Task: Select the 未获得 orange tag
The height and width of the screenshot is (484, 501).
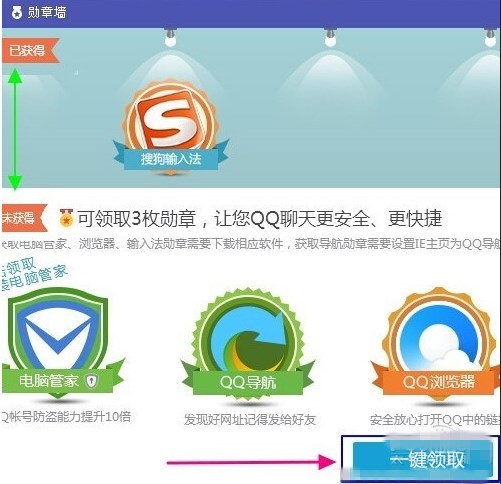Action: click(x=23, y=218)
